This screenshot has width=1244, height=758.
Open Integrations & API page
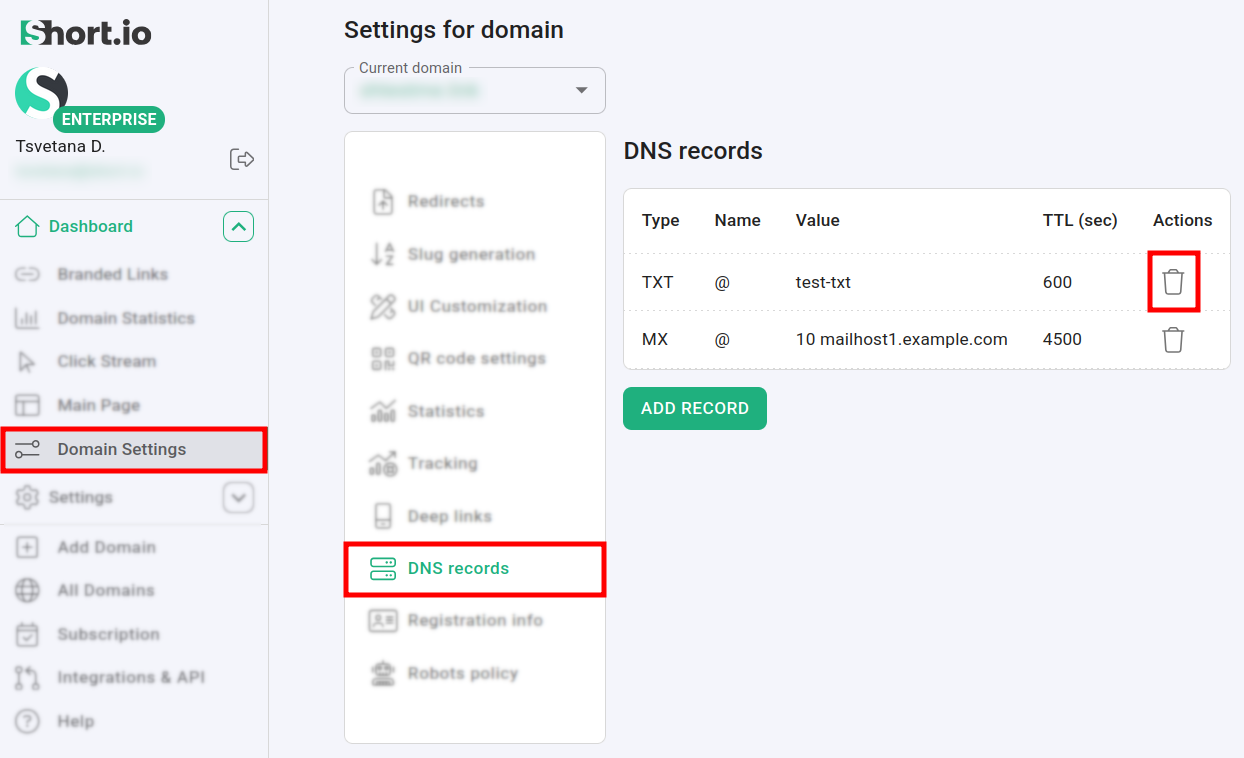(x=130, y=677)
